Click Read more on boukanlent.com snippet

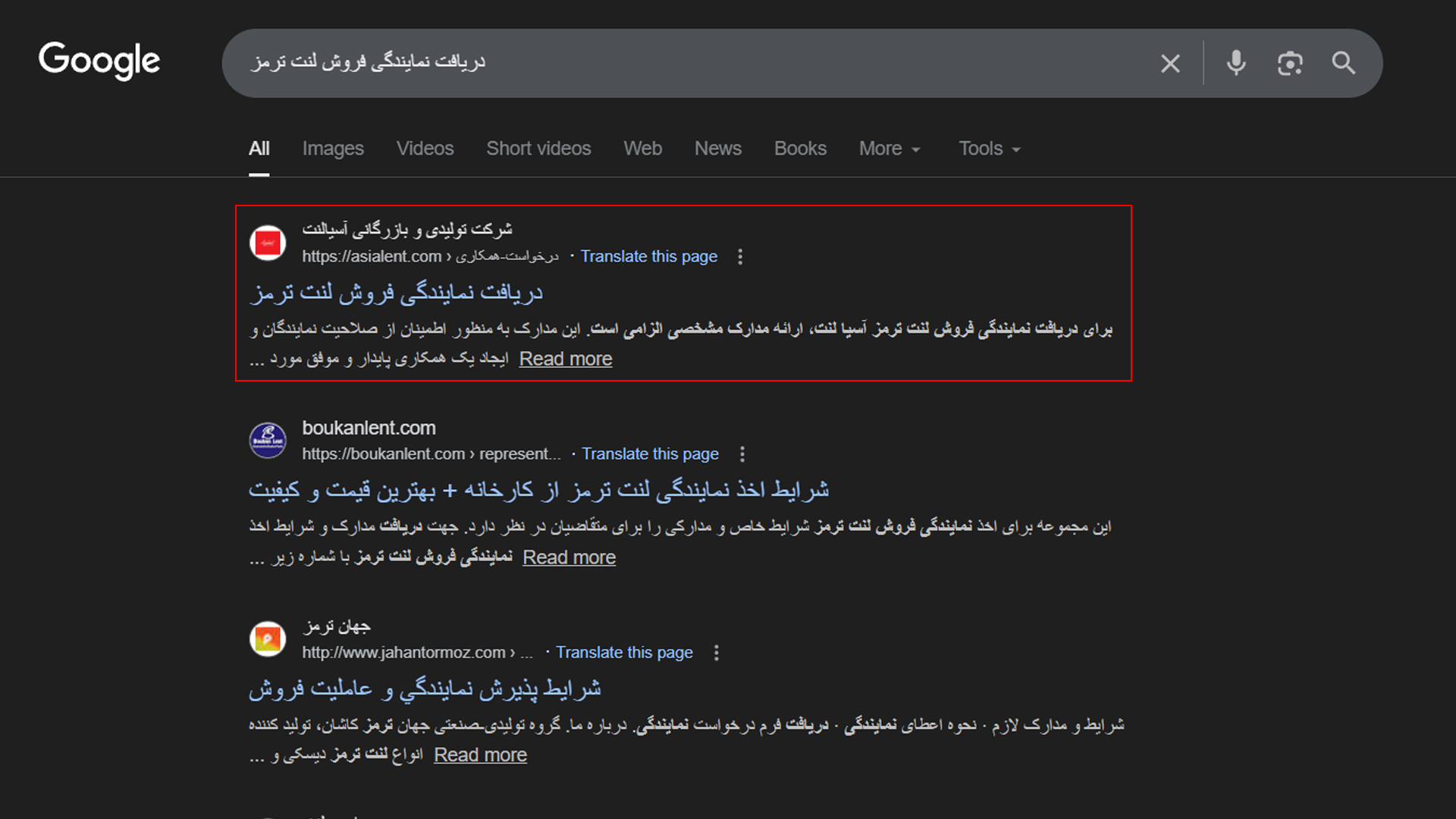(x=570, y=557)
